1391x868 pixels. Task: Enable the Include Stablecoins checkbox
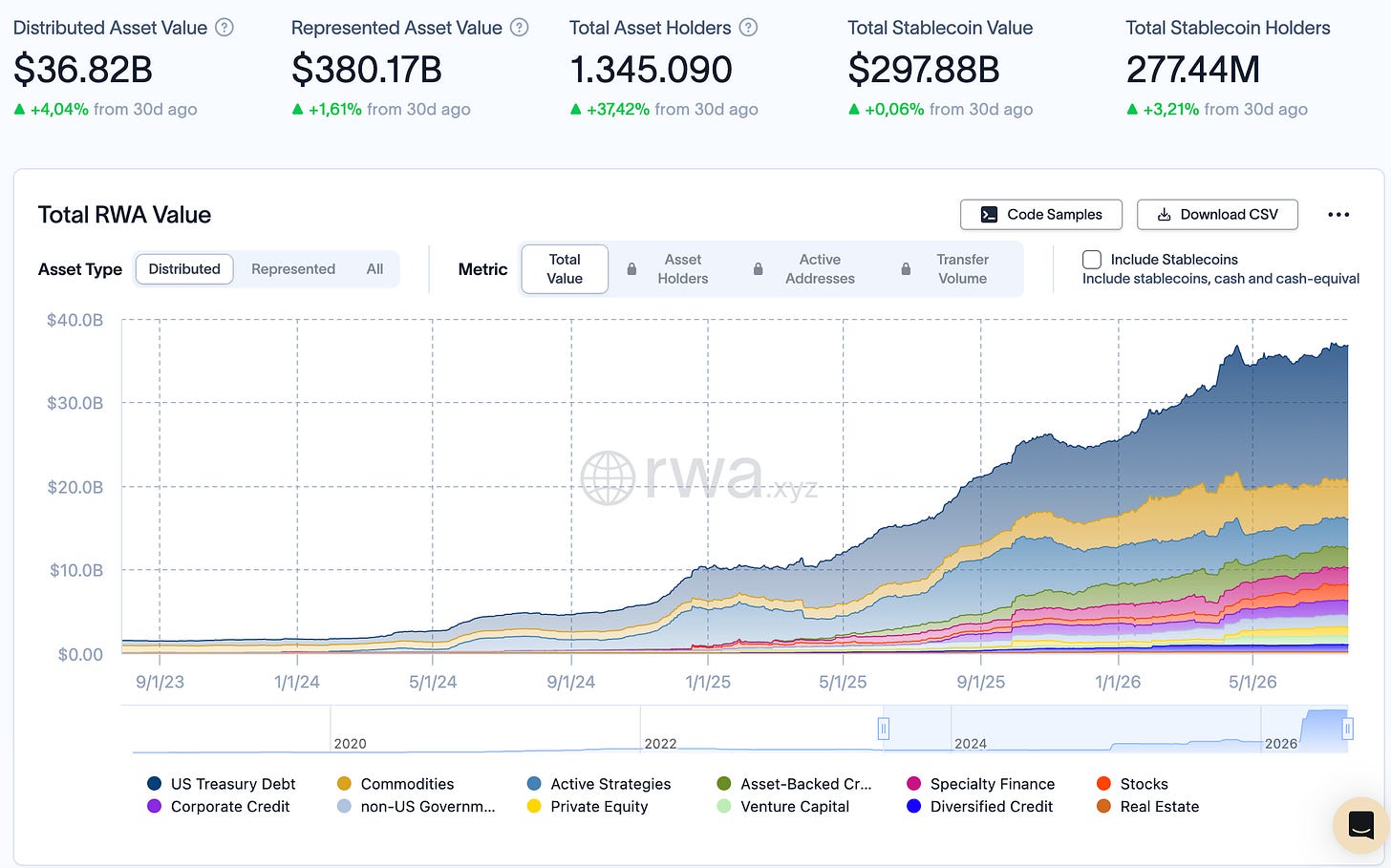coord(1092,259)
